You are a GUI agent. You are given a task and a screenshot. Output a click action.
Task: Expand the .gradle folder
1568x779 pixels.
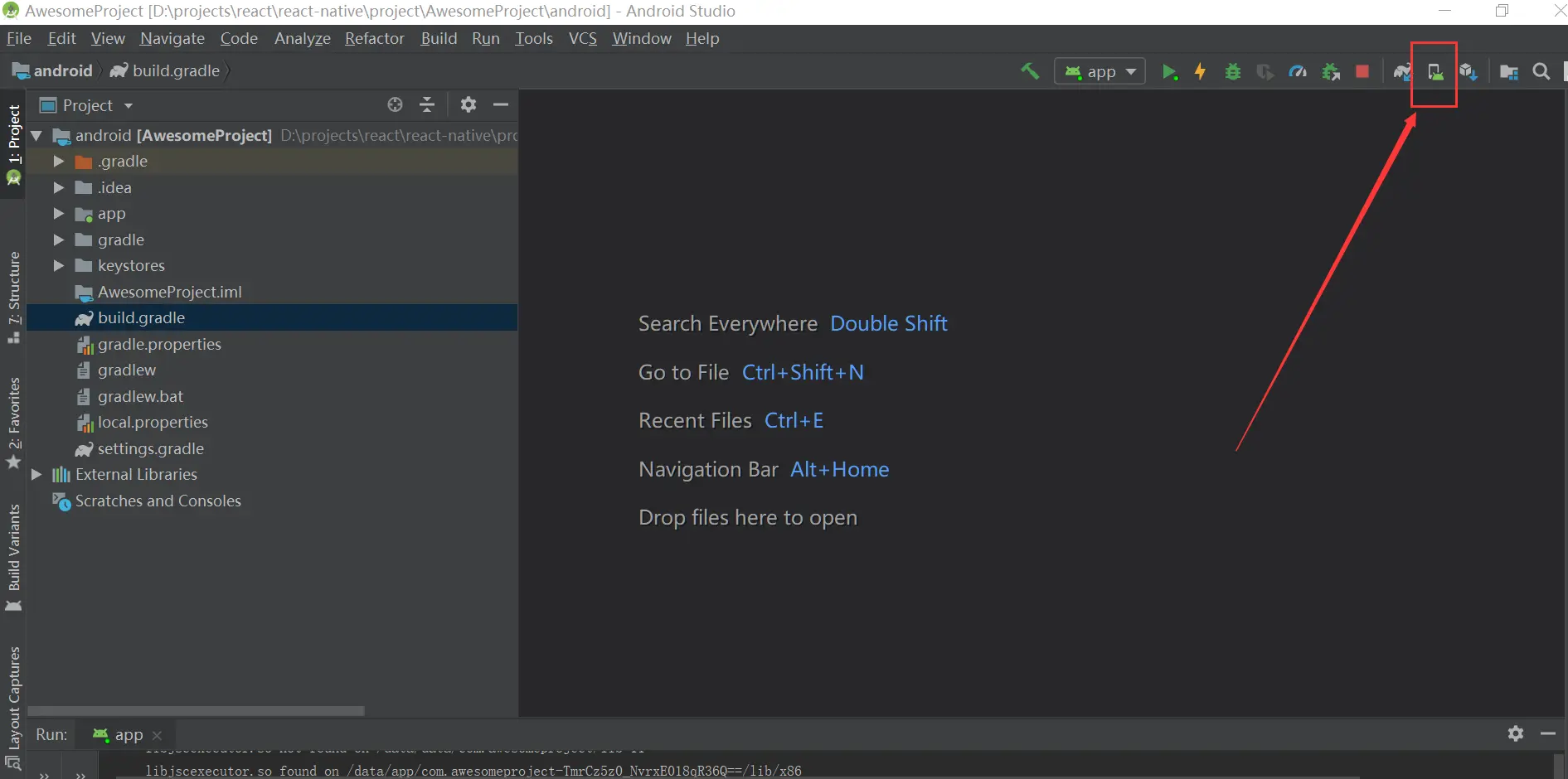59,162
